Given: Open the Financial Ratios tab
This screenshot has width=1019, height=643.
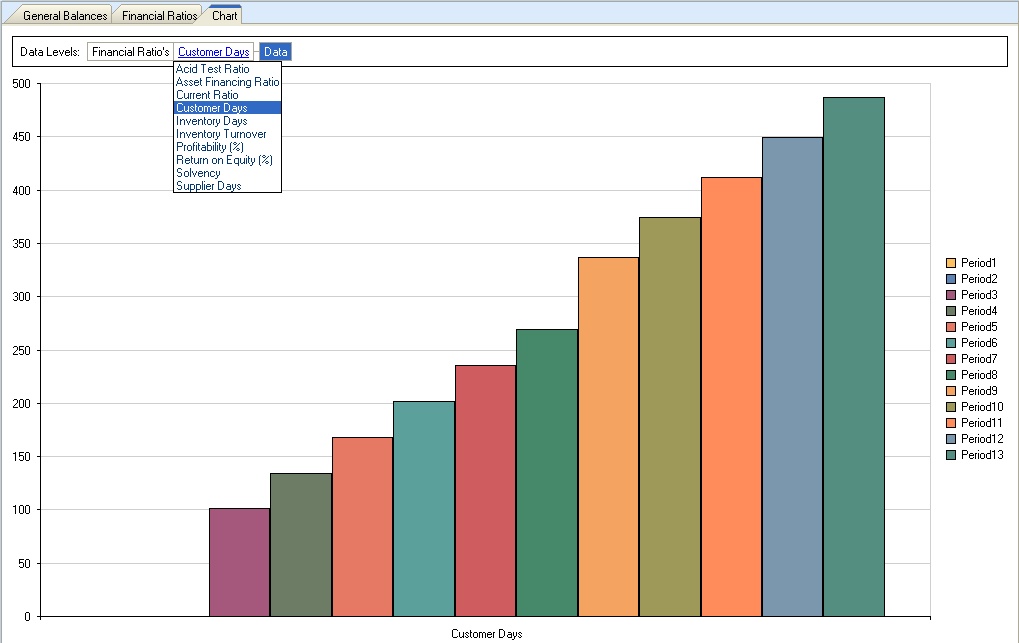Looking at the screenshot, I should [157, 16].
